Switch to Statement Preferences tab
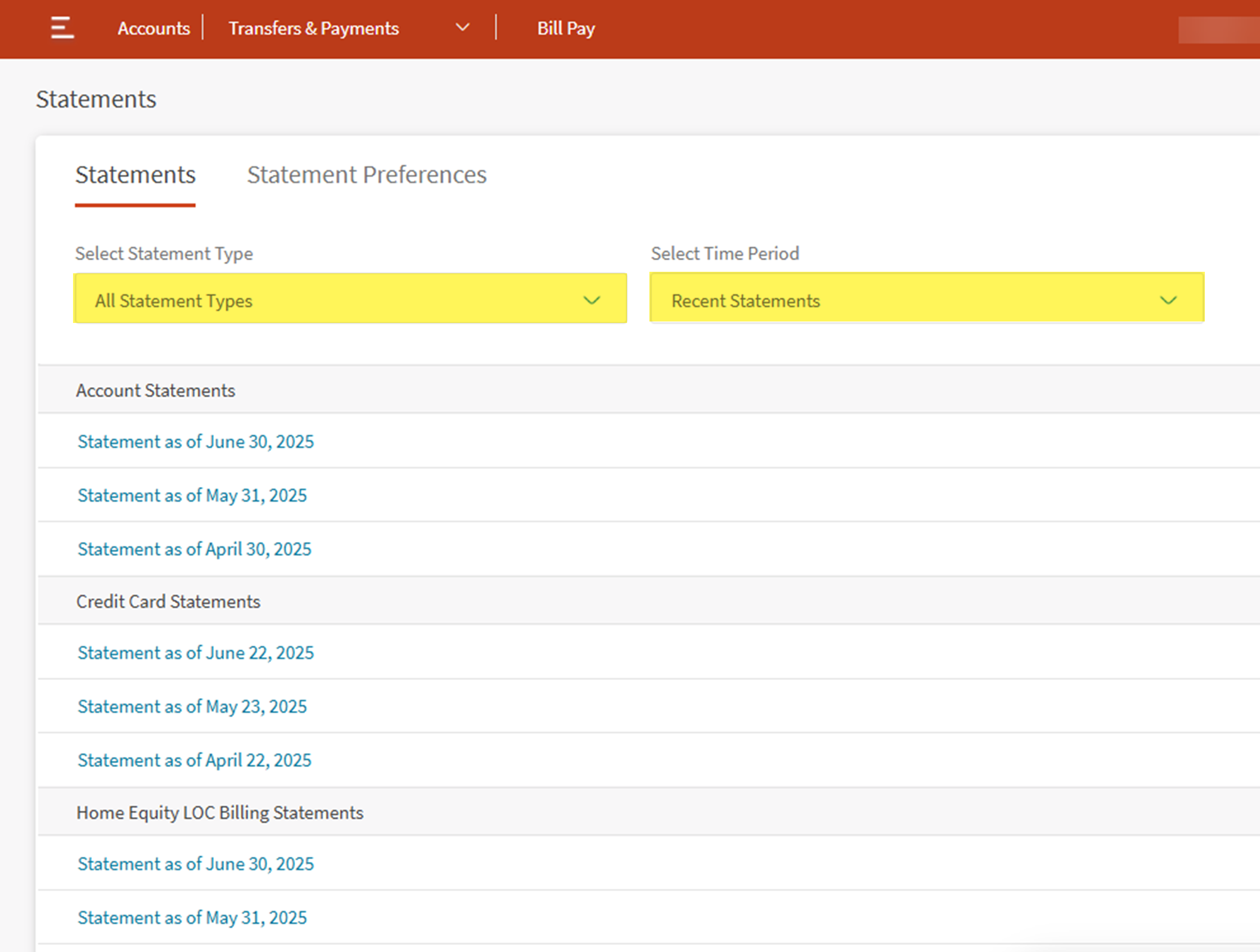The height and width of the screenshot is (952, 1260). (366, 175)
